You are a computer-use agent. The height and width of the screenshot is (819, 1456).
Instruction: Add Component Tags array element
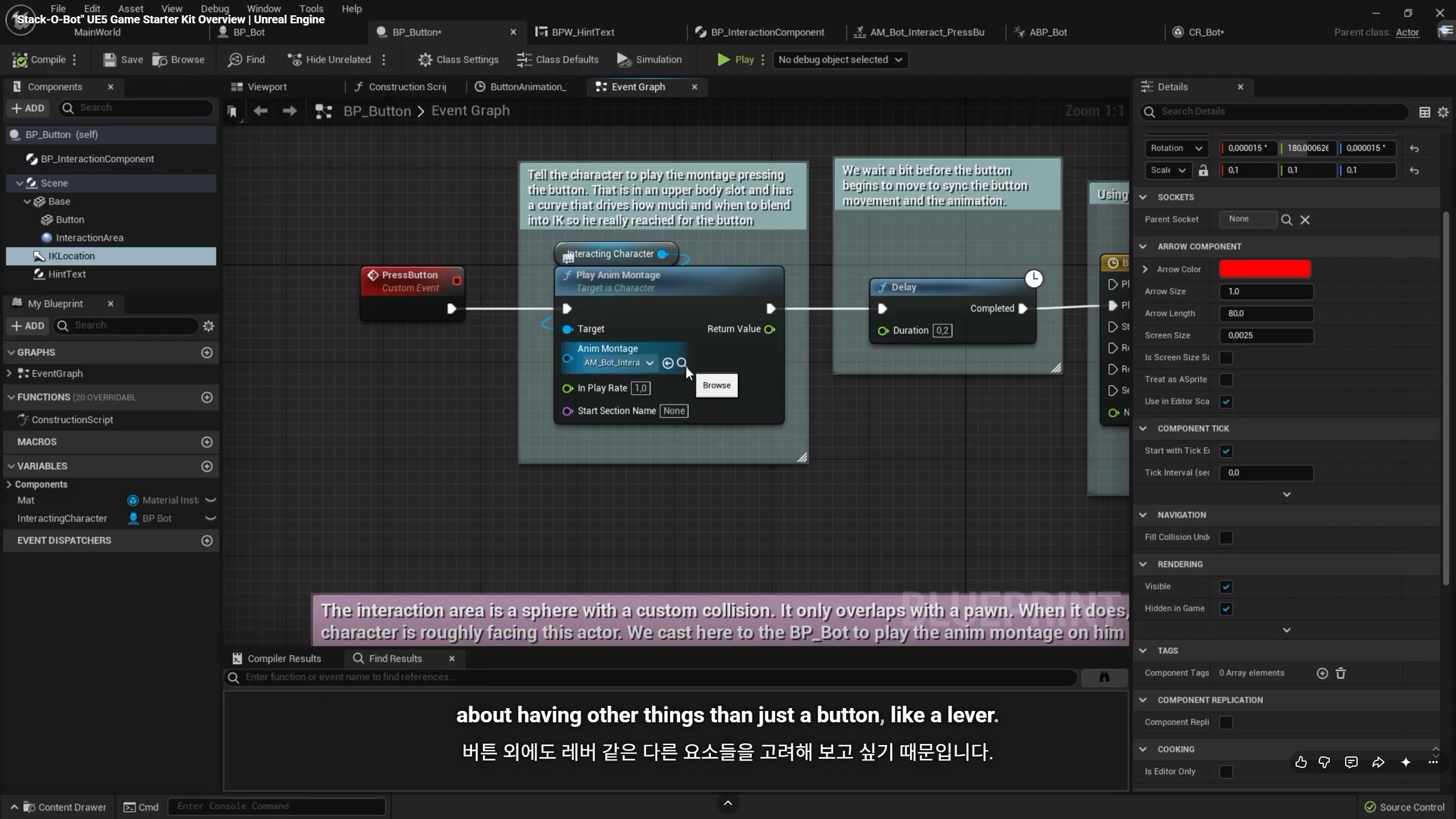click(1322, 673)
